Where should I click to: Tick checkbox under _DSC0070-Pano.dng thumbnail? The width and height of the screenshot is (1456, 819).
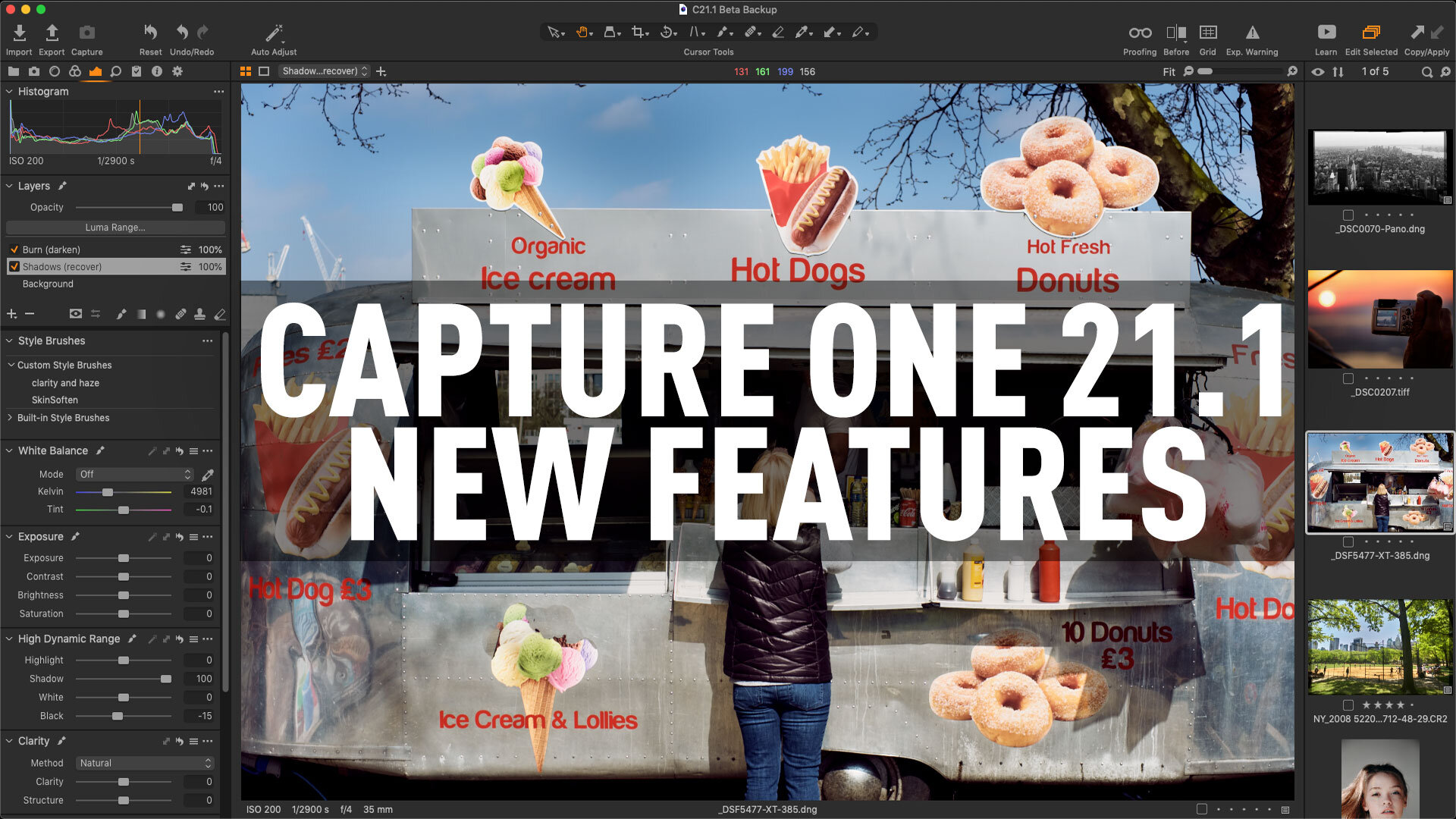(x=1348, y=215)
